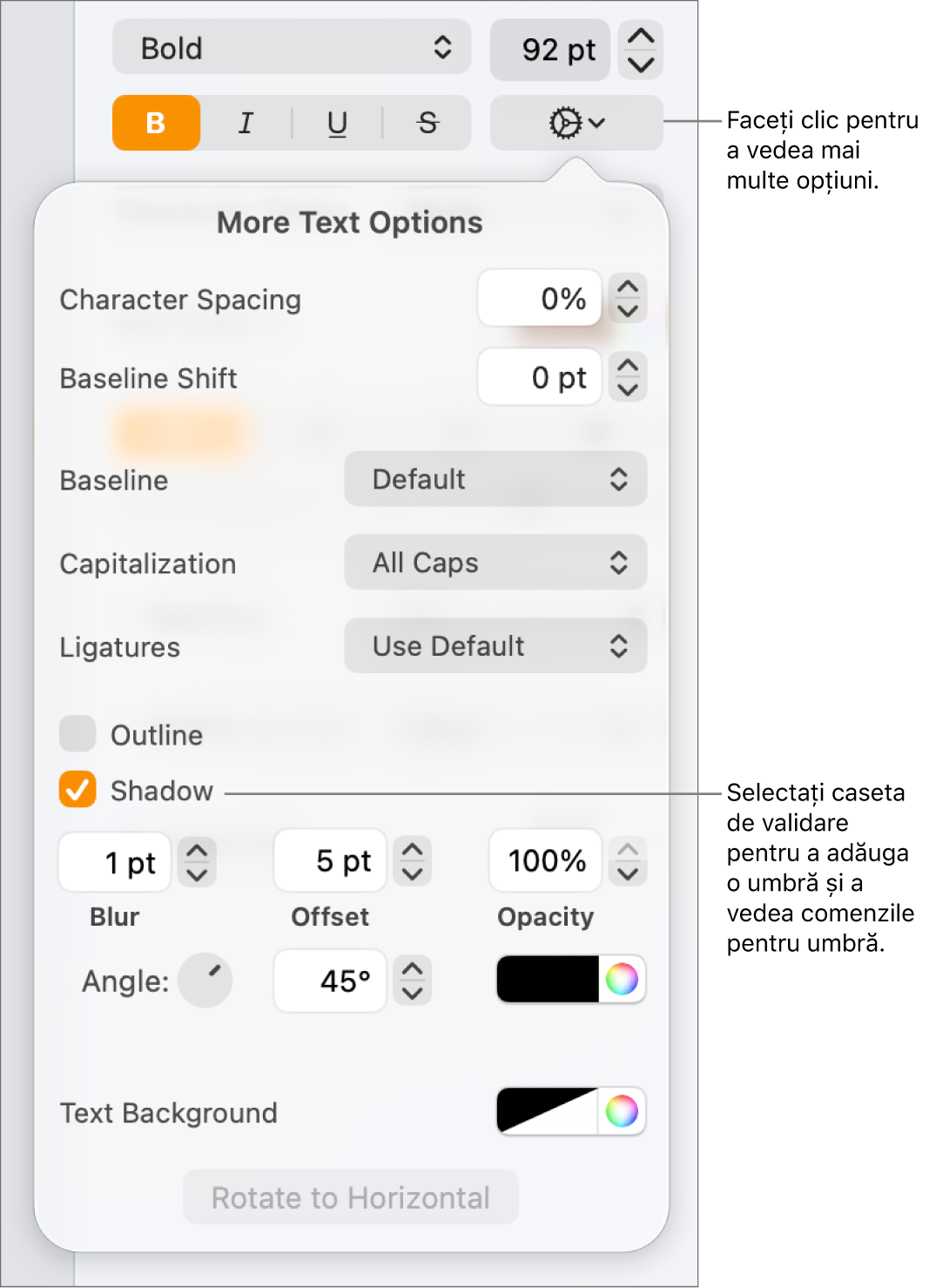The image size is (936, 1288).
Task: Click the shadow Angle dial
Action: point(205,980)
